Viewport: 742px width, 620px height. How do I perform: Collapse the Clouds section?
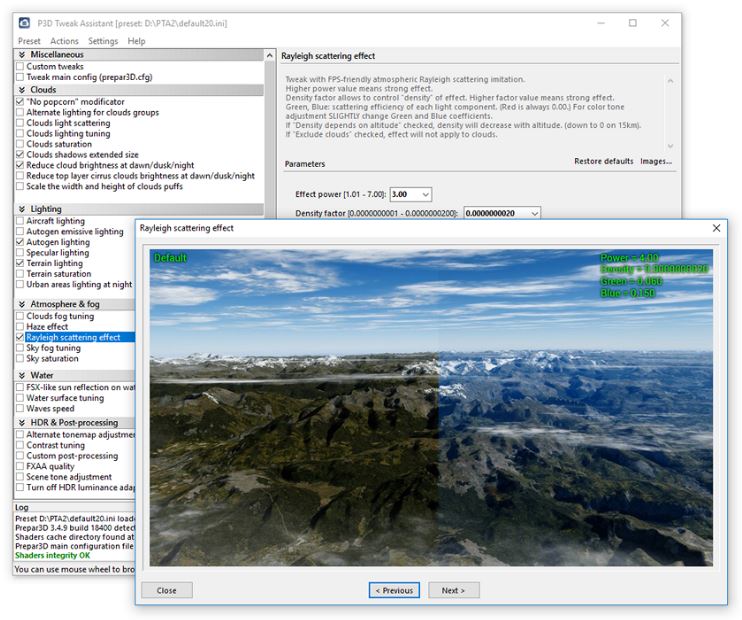tap(22, 90)
